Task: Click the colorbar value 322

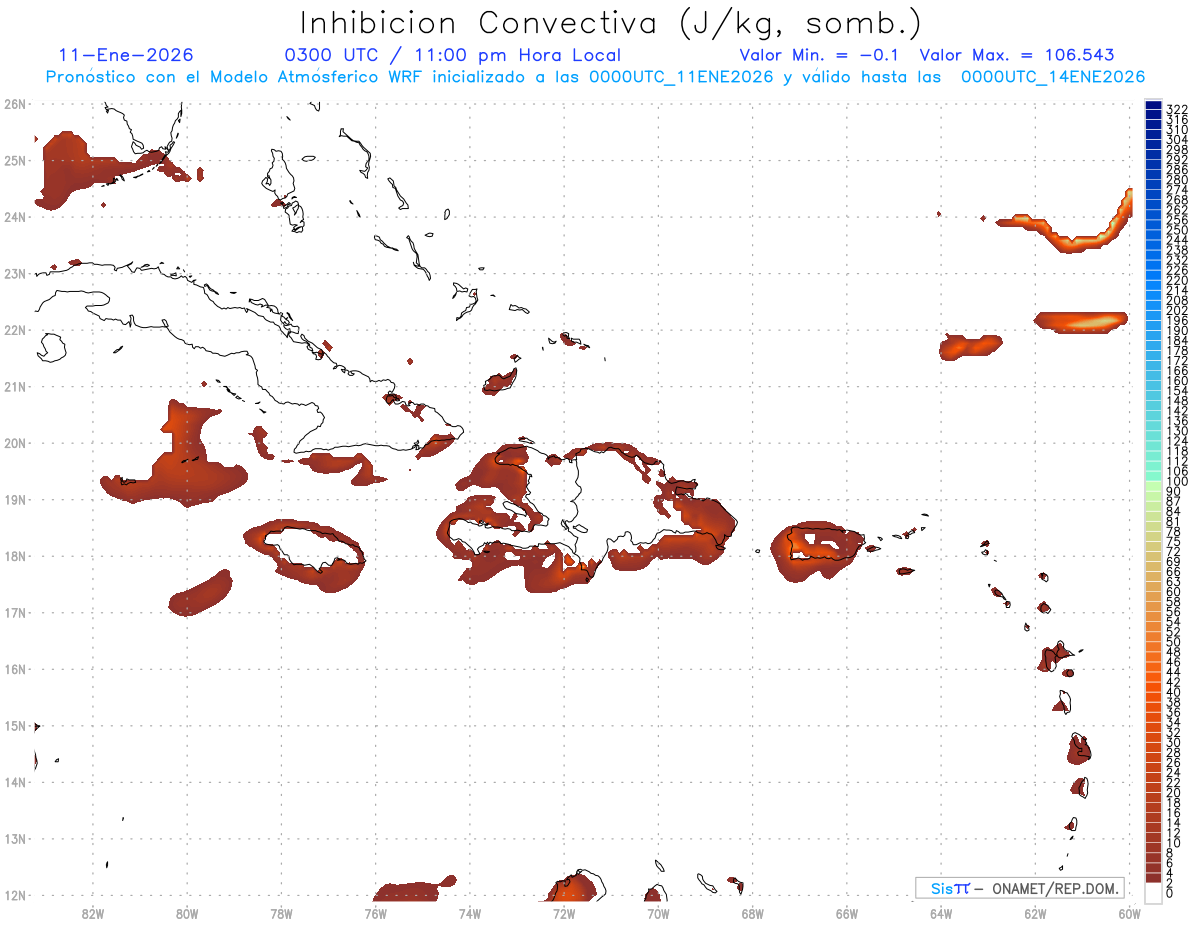Action: point(1177,109)
